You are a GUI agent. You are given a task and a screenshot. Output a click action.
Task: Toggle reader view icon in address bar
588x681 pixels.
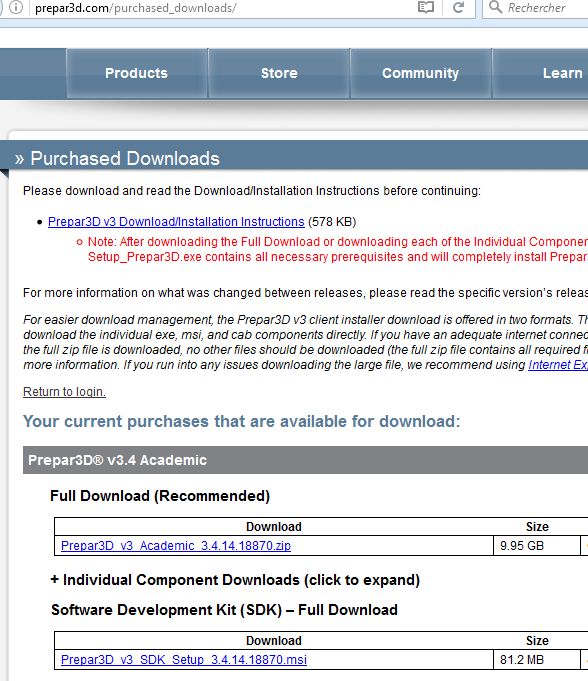coord(426,7)
